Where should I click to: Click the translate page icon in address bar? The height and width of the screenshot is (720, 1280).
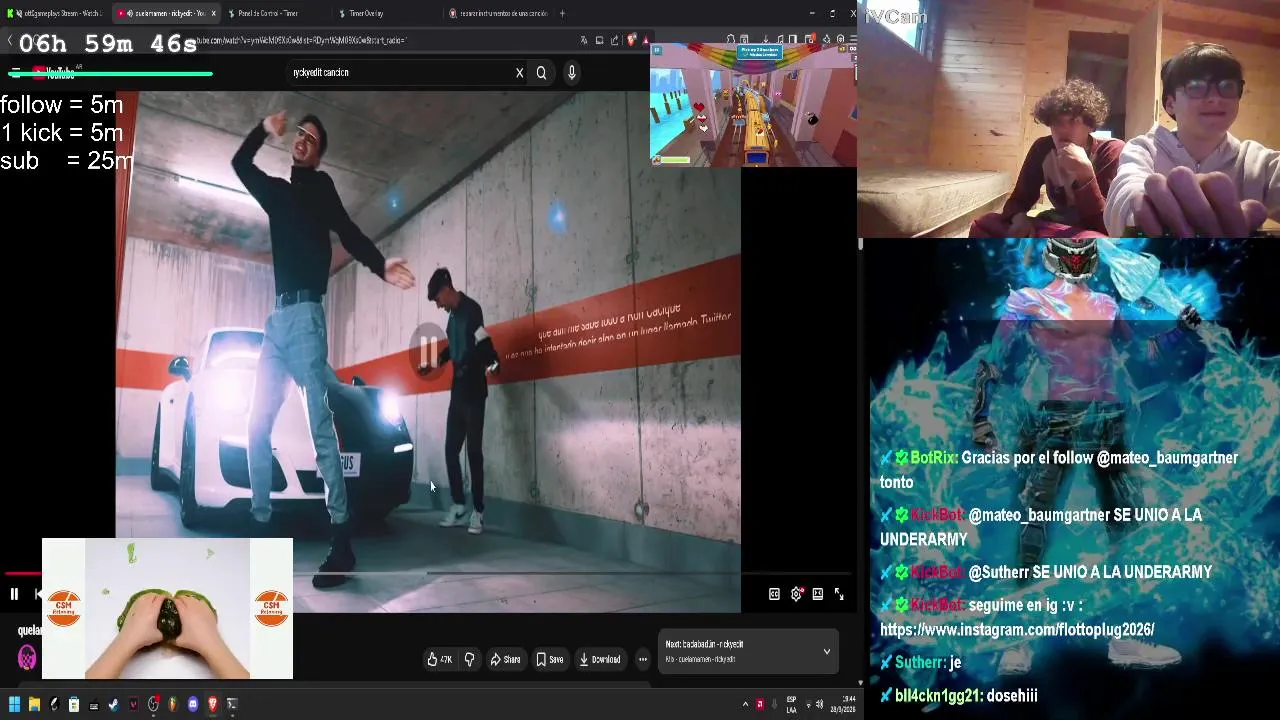(584, 40)
